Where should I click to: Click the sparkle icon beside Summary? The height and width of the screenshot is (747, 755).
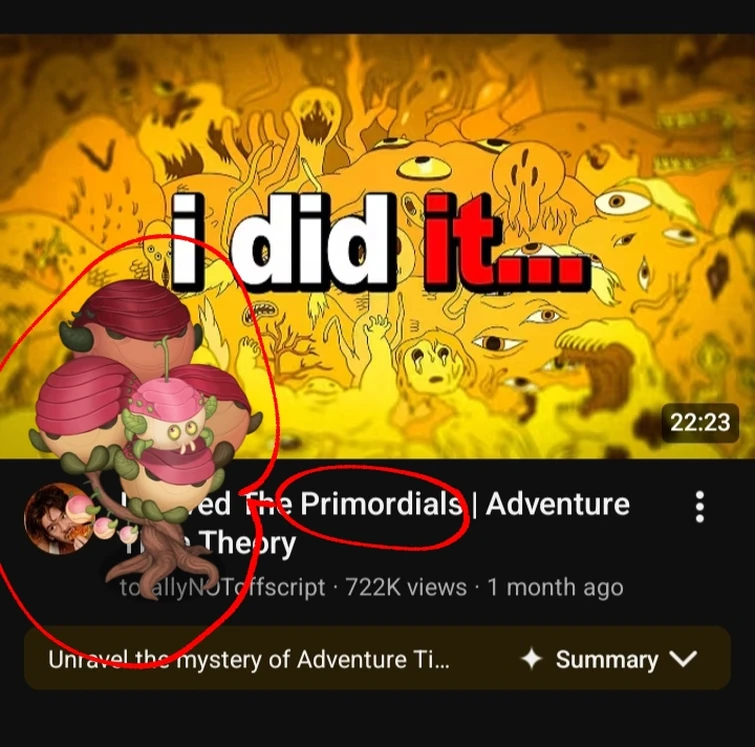click(532, 658)
